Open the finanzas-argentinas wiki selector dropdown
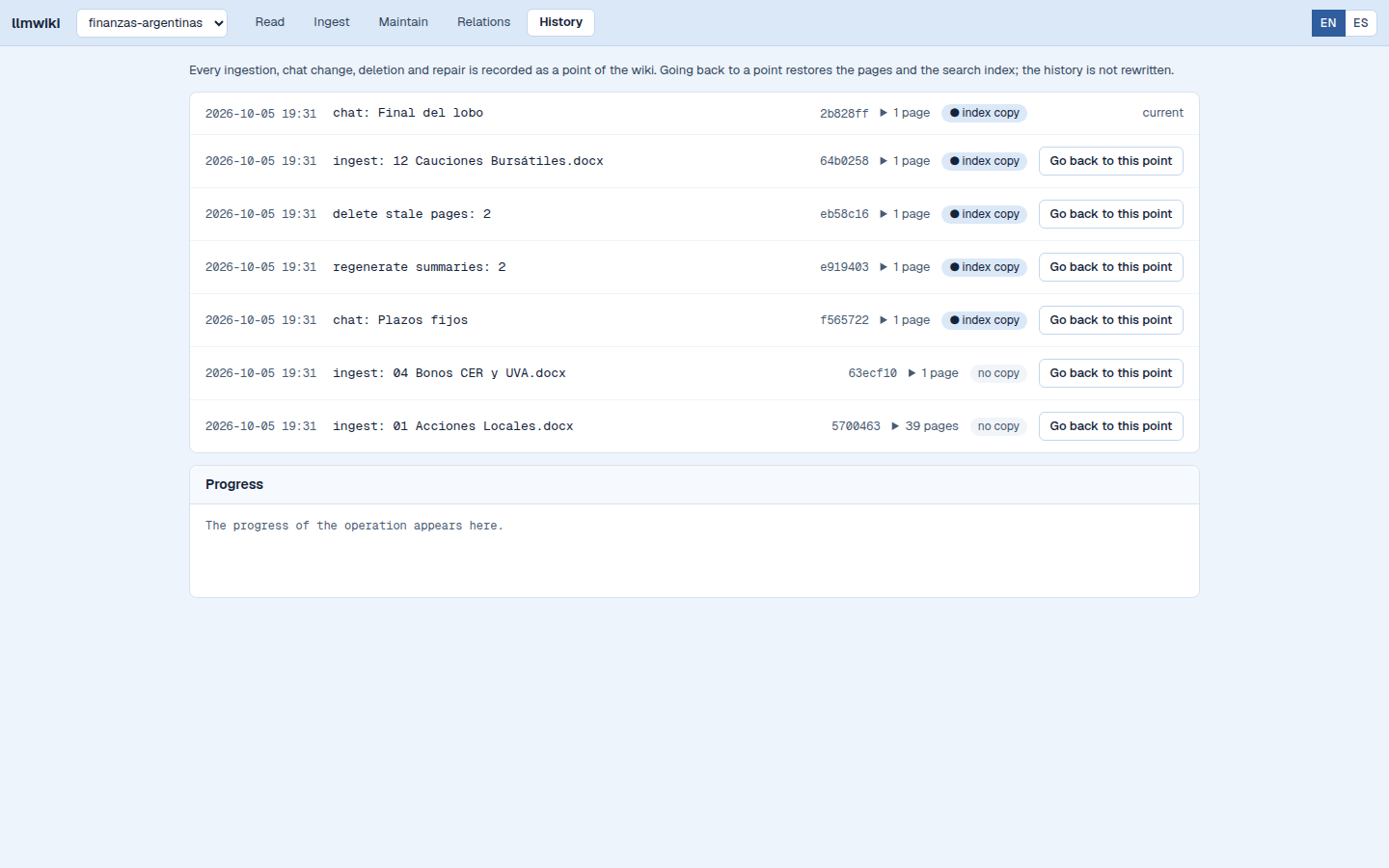 pos(151,22)
